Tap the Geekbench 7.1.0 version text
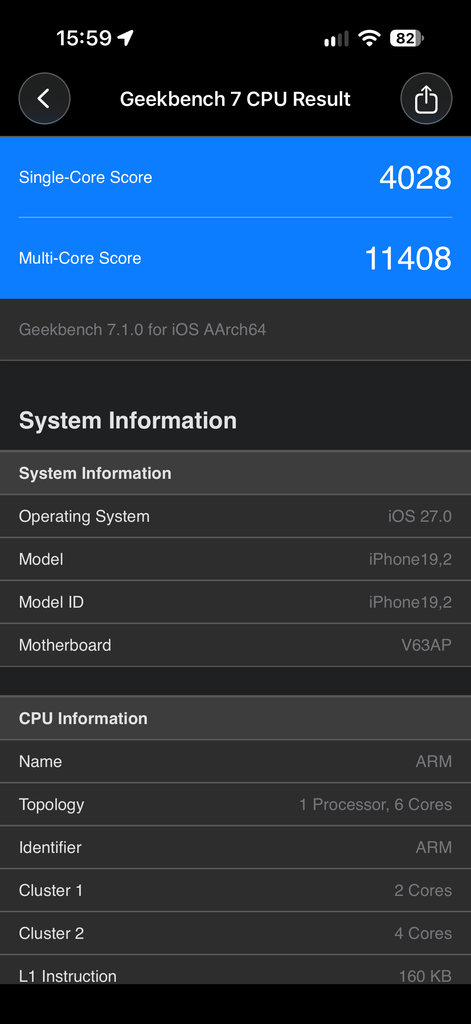The width and height of the screenshot is (471, 1024). click(x=142, y=329)
